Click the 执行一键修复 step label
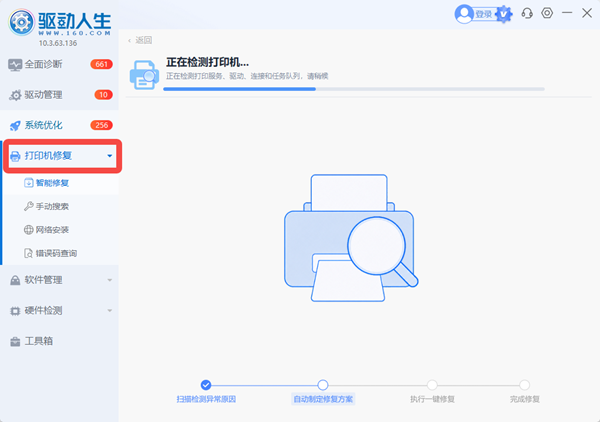 pyautogui.click(x=432, y=399)
